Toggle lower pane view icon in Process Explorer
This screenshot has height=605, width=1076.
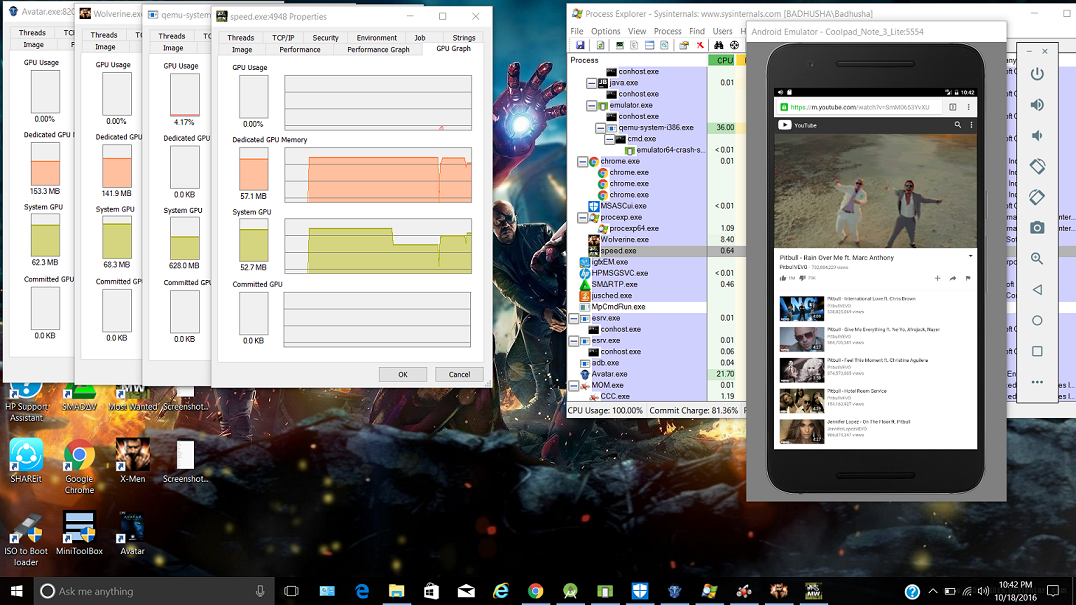coord(649,45)
